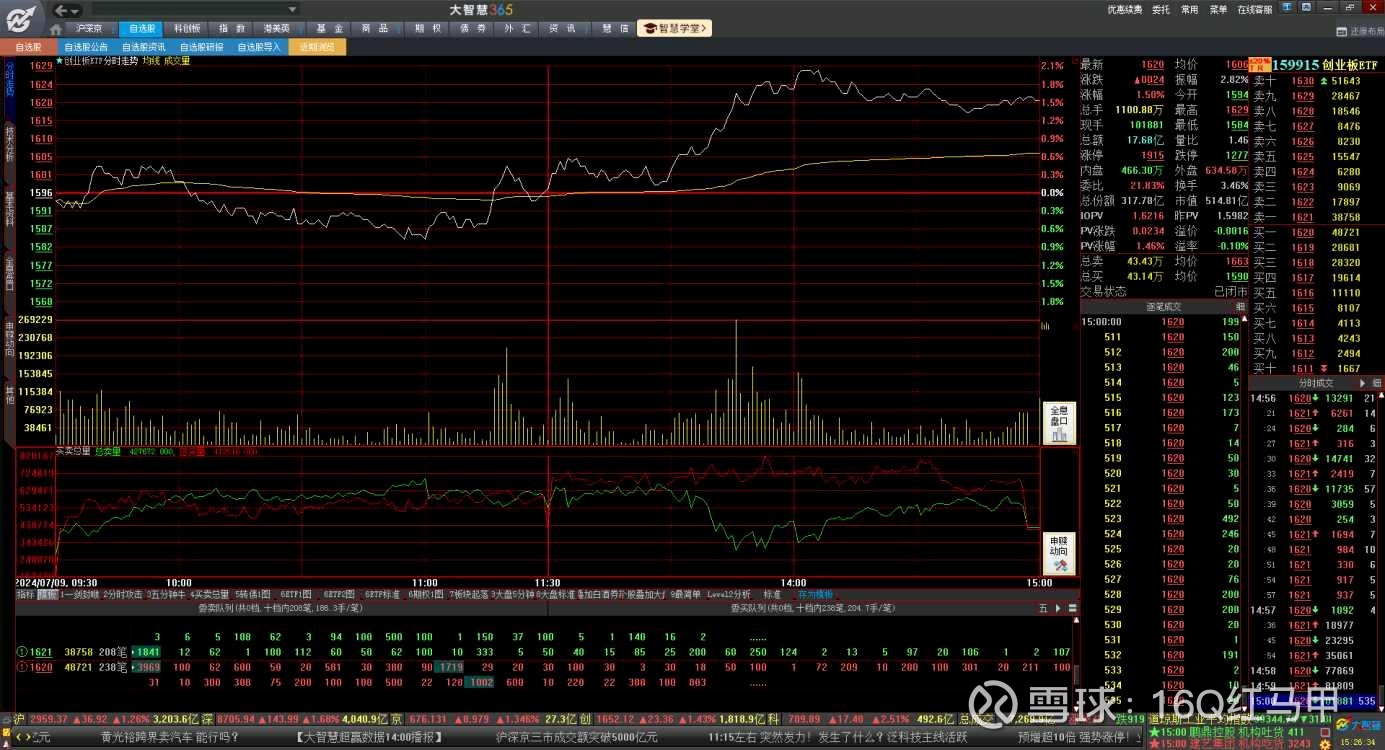Switch to the 债券 tab

coord(473,29)
